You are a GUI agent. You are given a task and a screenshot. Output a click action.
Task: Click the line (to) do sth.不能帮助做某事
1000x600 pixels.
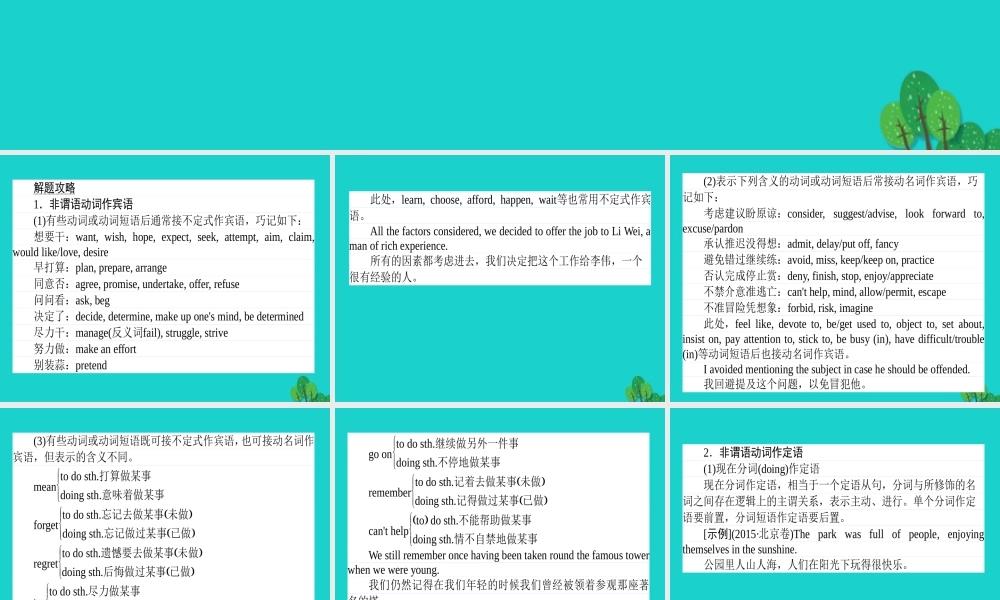coord(472,520)
